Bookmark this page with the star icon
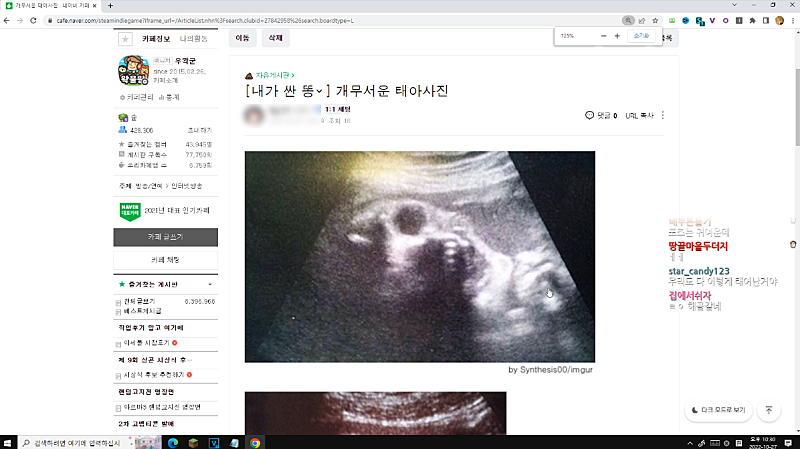The image size is (800, 449). [655, 20]
